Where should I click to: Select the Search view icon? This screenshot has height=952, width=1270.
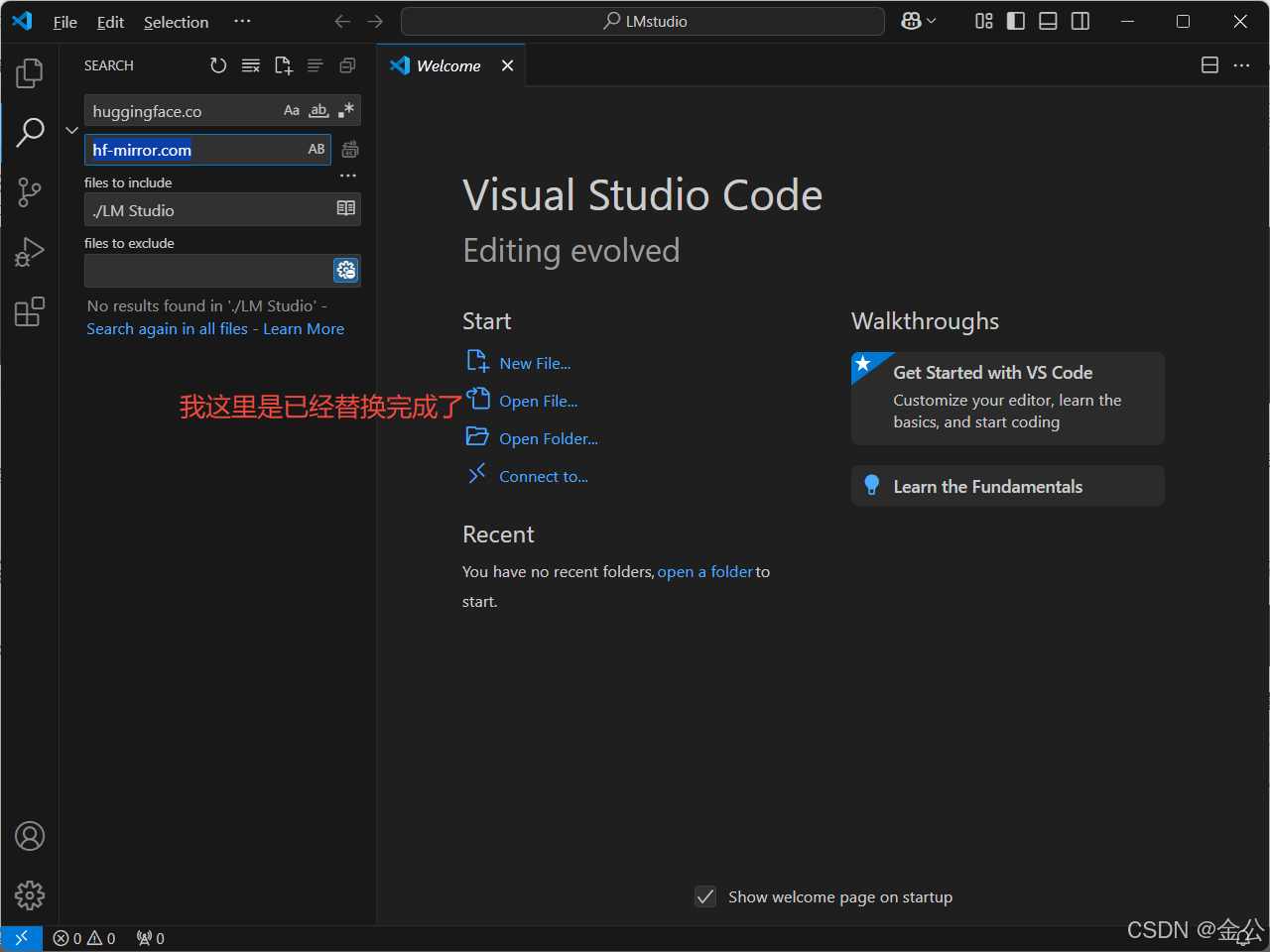point(30,132)
